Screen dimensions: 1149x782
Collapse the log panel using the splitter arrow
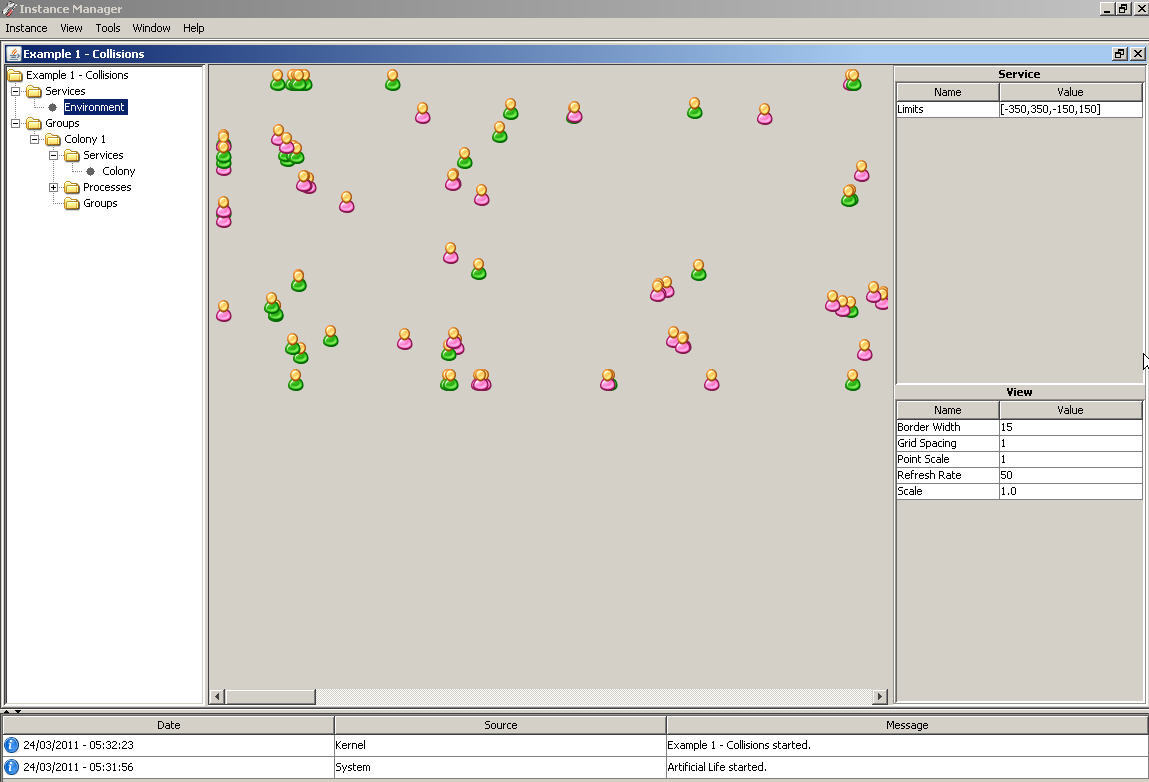pos(18,712)
